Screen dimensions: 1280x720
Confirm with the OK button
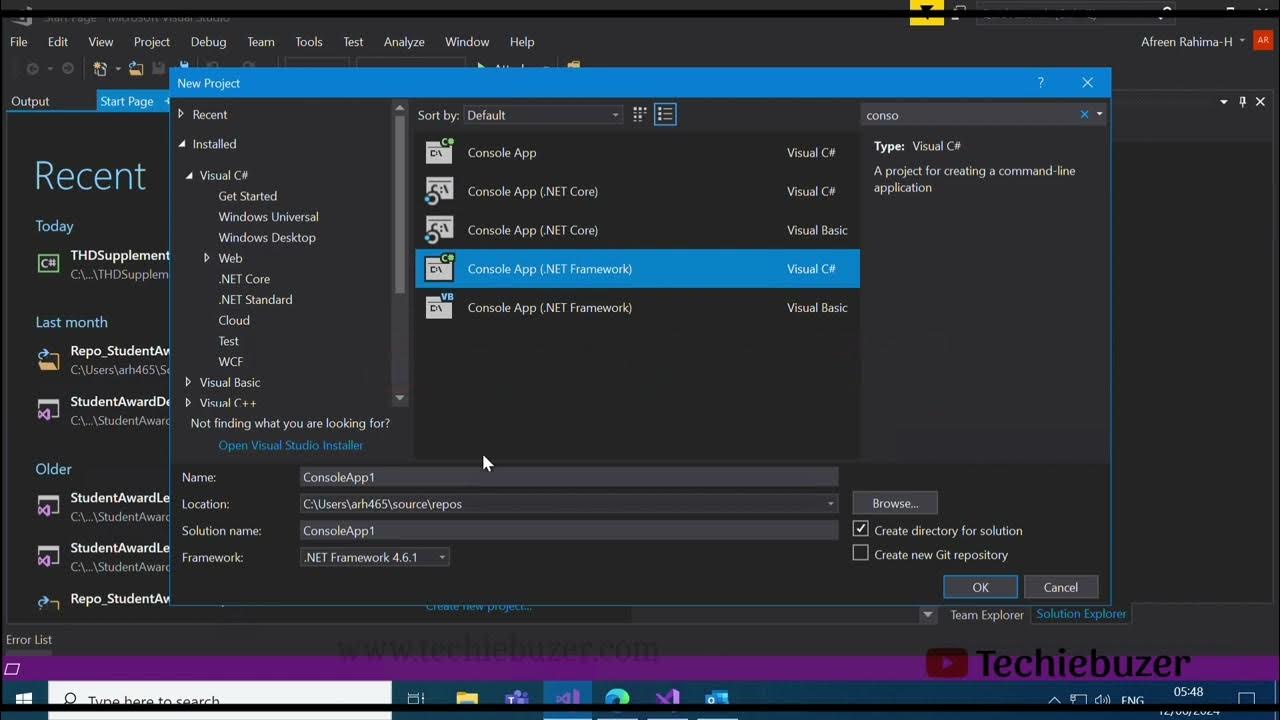point(980,587)
